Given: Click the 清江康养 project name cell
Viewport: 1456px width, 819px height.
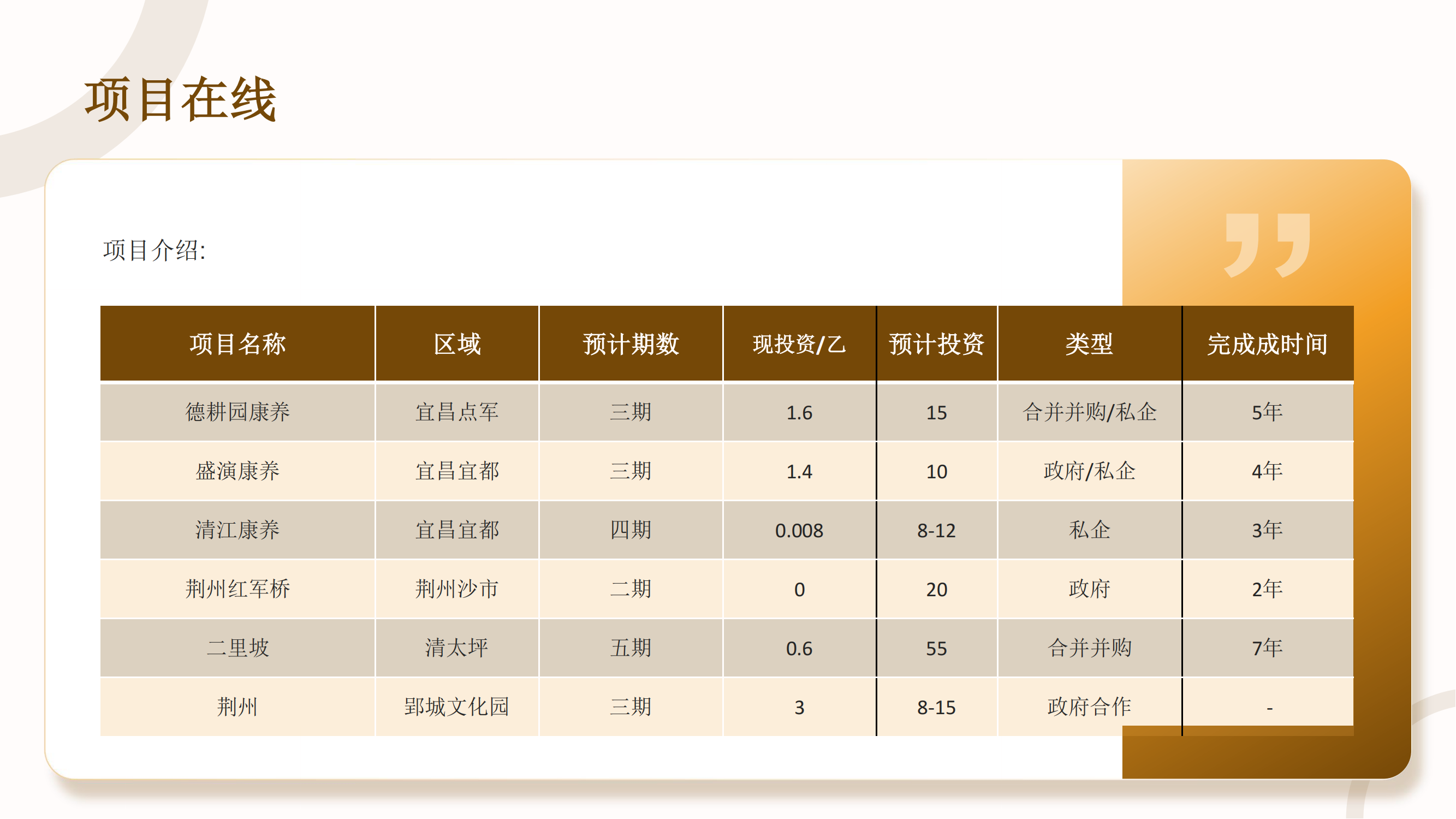Looking at the screenshot, I should 237,530.
